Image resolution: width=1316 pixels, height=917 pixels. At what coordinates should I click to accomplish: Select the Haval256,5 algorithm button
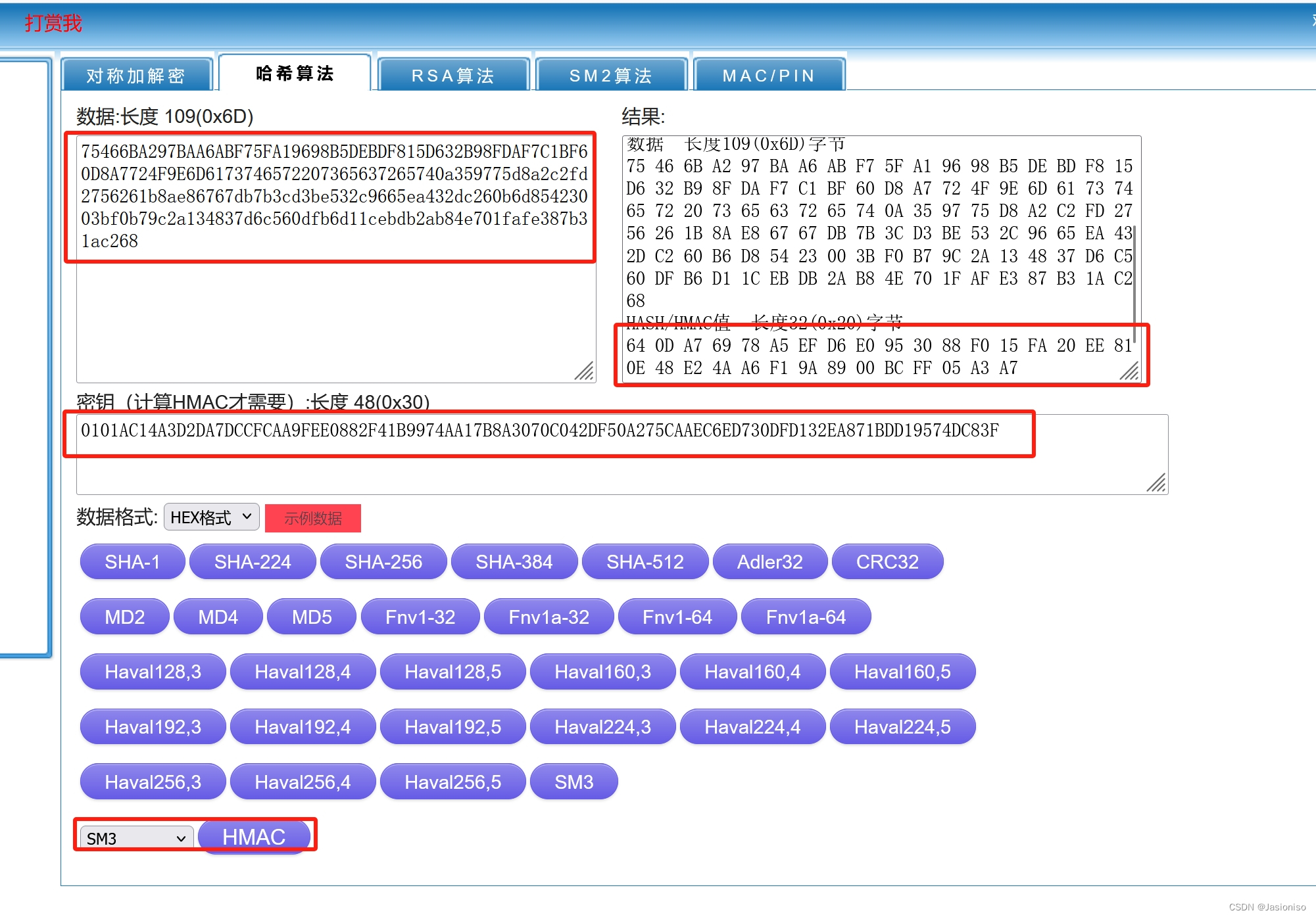pyautogui.click(x=452, y=782)
